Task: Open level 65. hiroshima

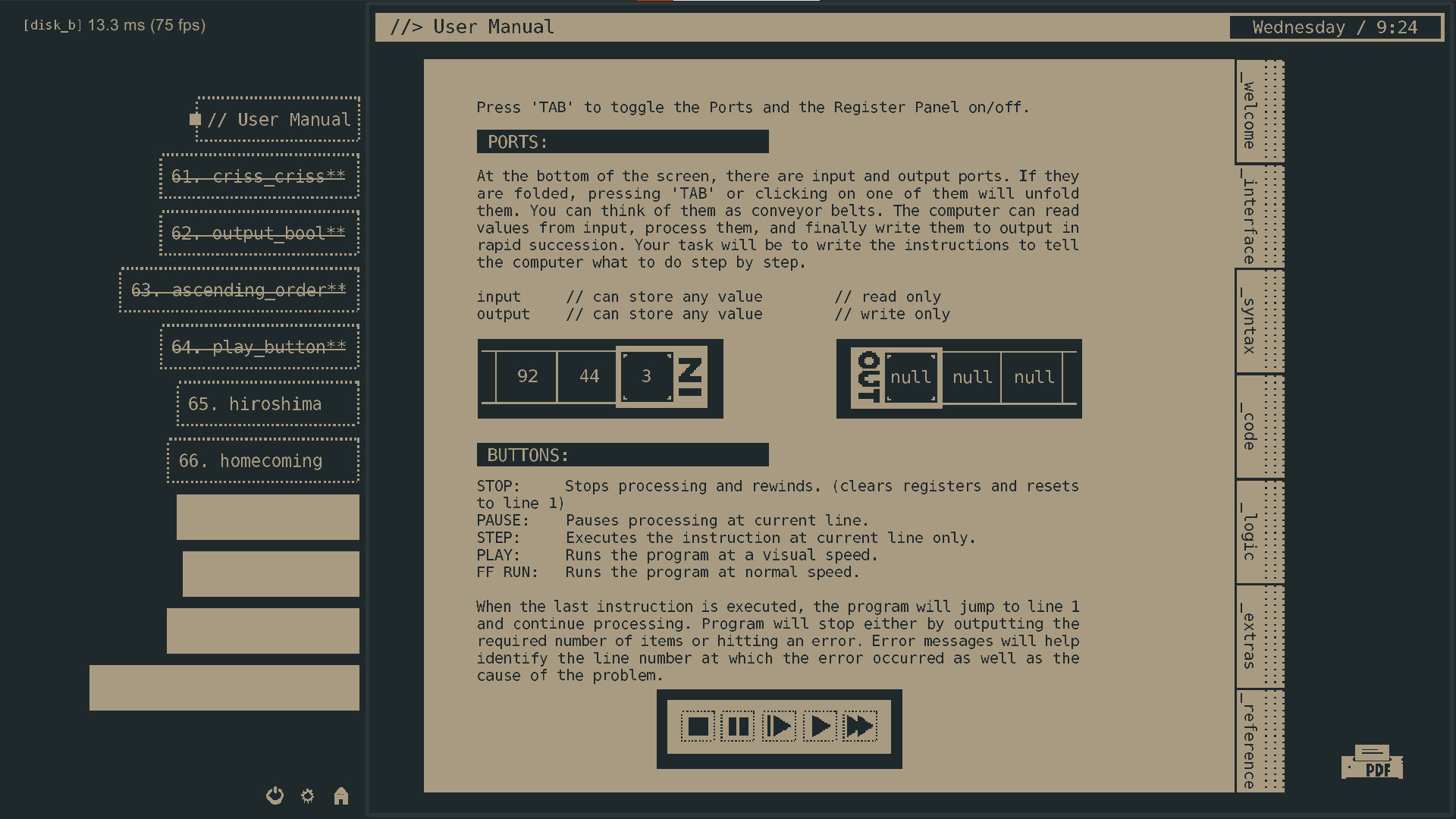Action: (x=266, y=403)
